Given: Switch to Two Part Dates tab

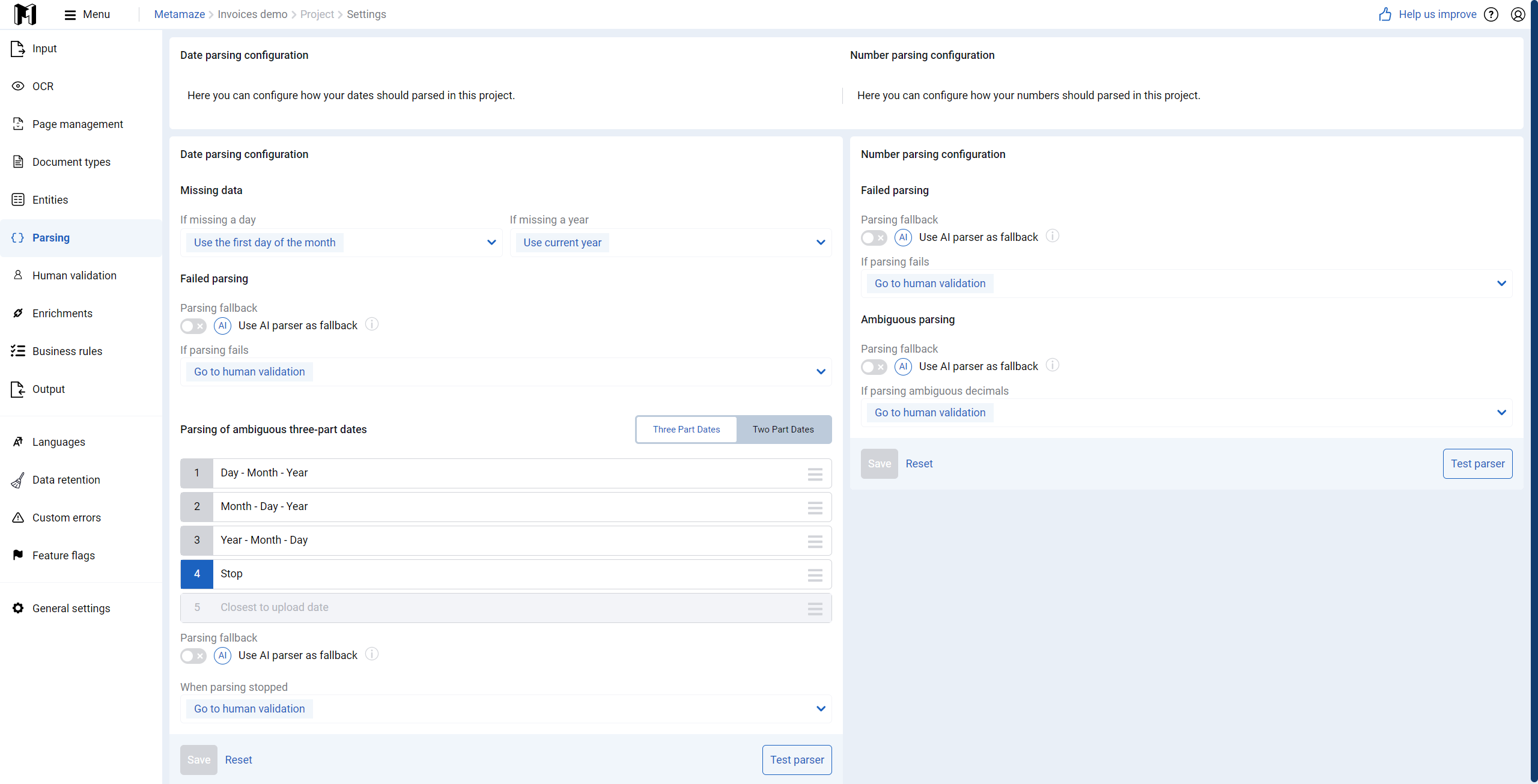Looking at the screenshot, I should (x=783, y=430).
